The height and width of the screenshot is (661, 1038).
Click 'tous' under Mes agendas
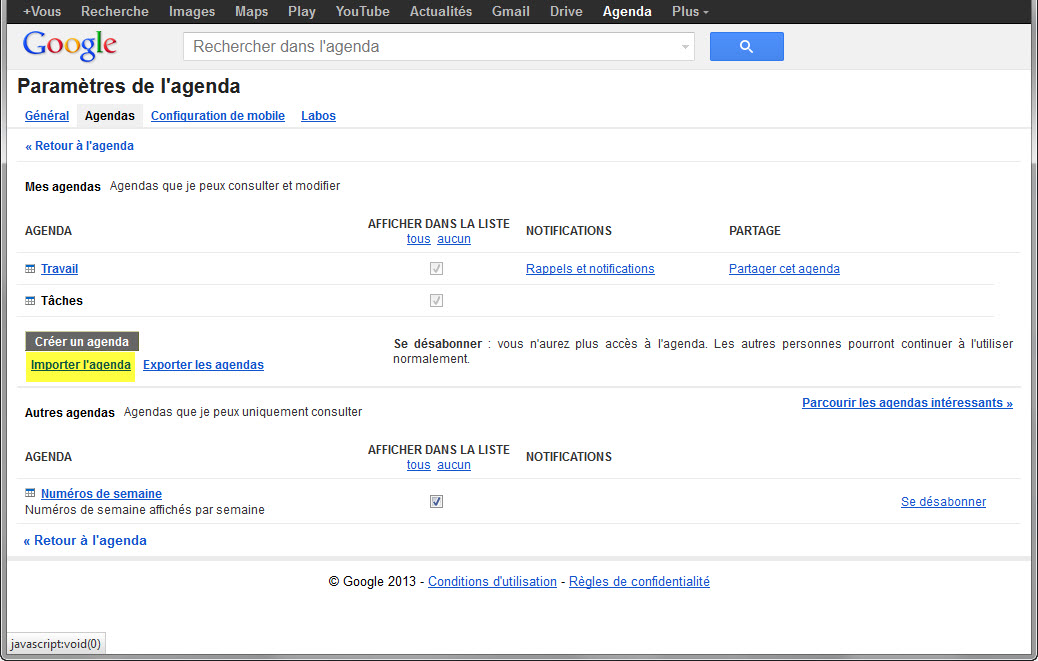418,239
